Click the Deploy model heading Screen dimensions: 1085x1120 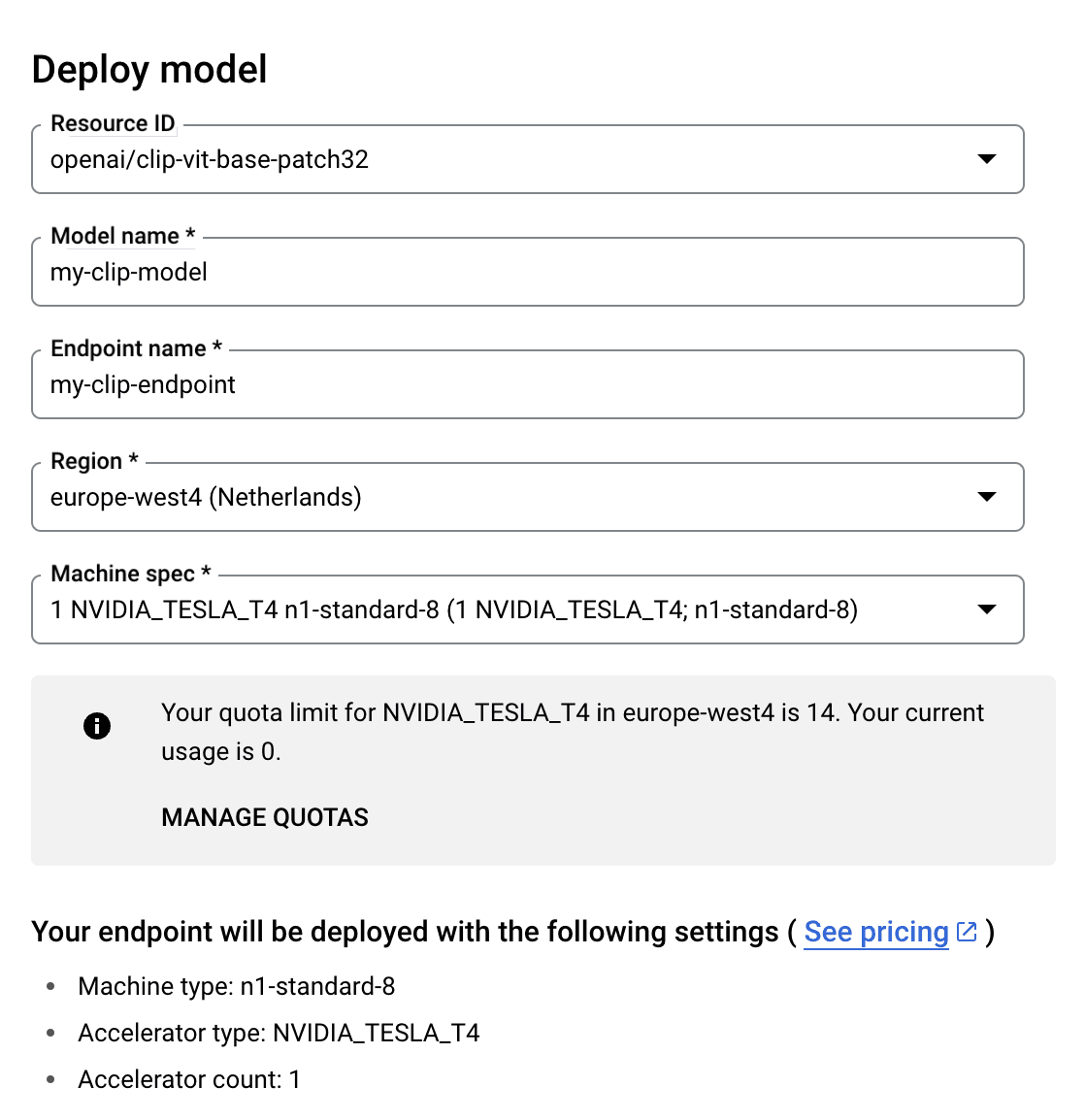[x=149, y=69]
